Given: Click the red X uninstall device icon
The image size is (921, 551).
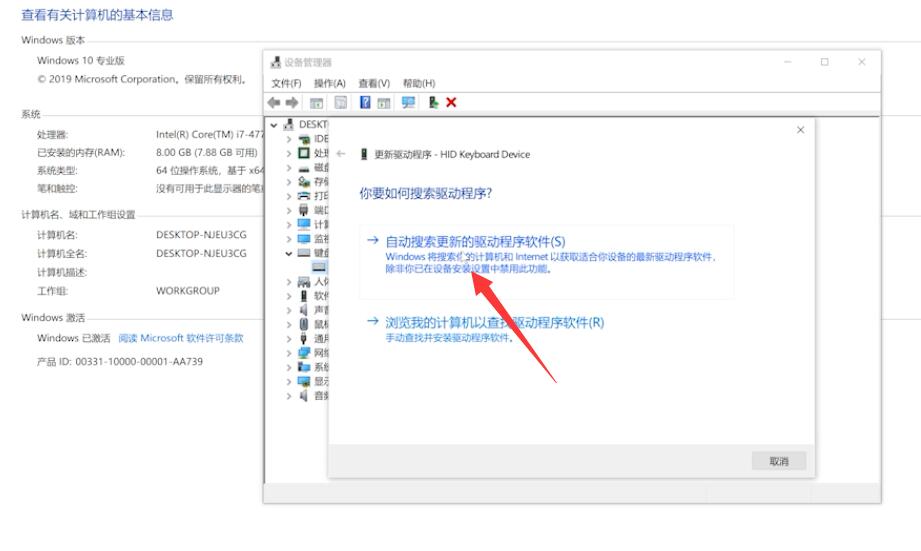Looking at the screenshot, I should [451, 103].
